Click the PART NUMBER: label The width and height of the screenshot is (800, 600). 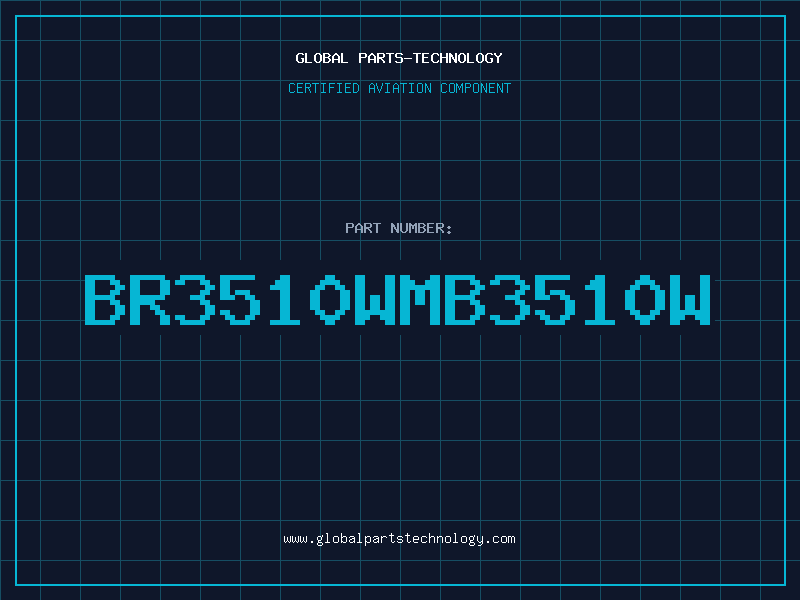pyautogui.click(x=399, y=228)
